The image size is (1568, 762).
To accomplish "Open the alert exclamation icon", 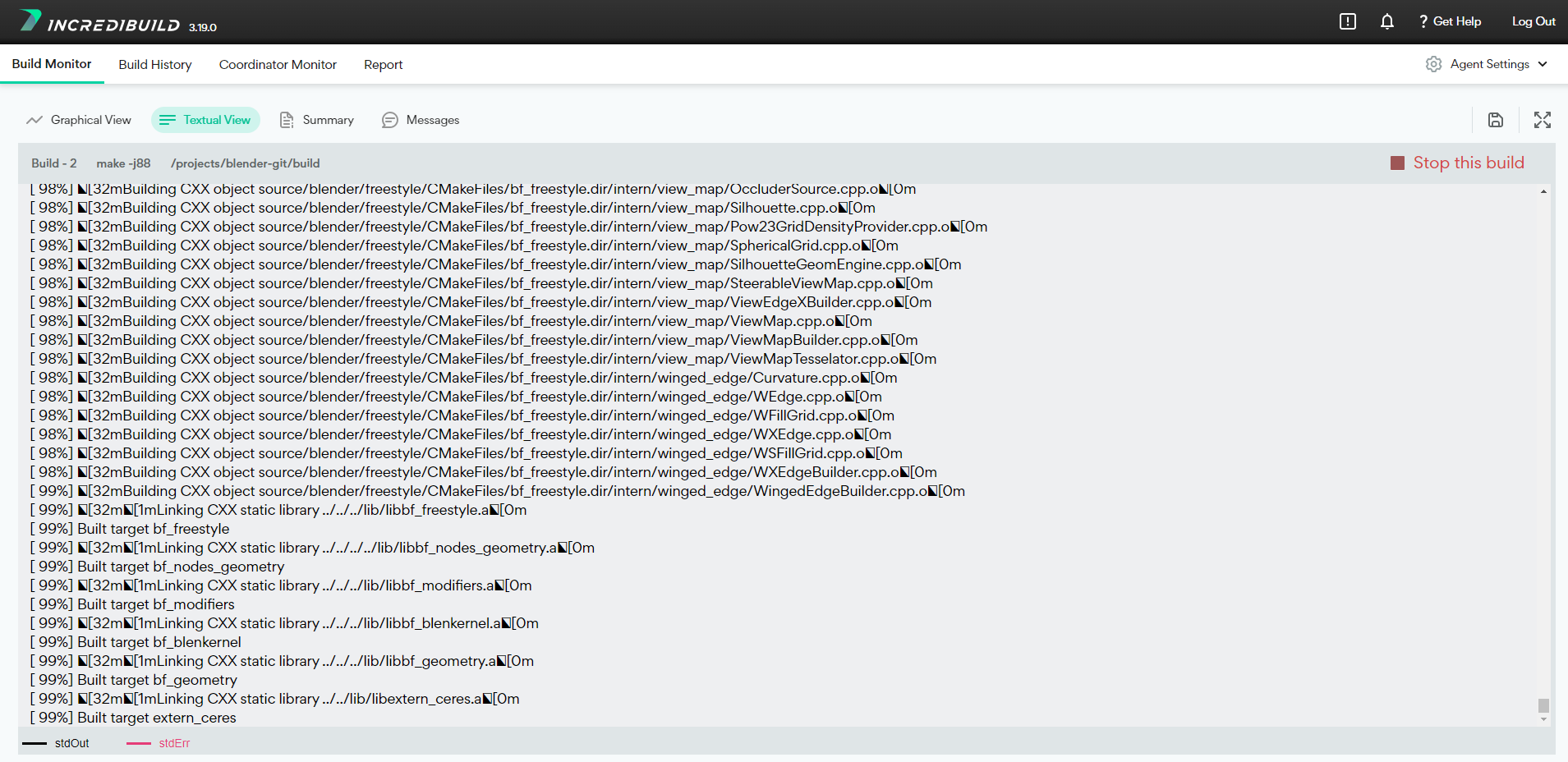I will [1348, 21].
